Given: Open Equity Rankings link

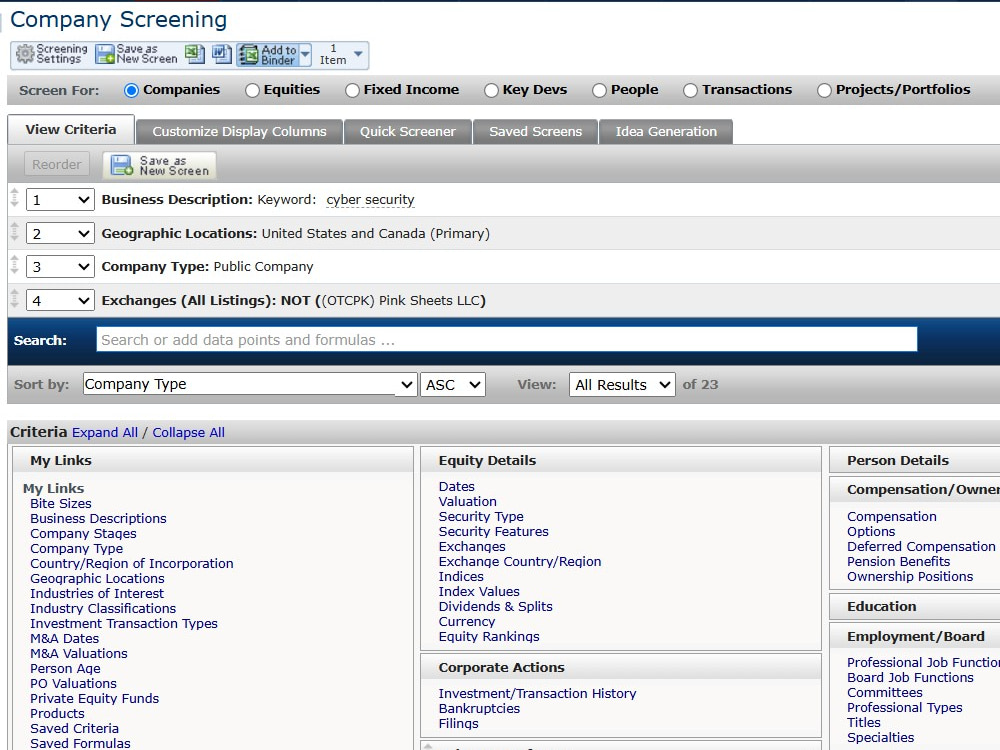Looking at the screenshot, I should [x=489, y=636].
